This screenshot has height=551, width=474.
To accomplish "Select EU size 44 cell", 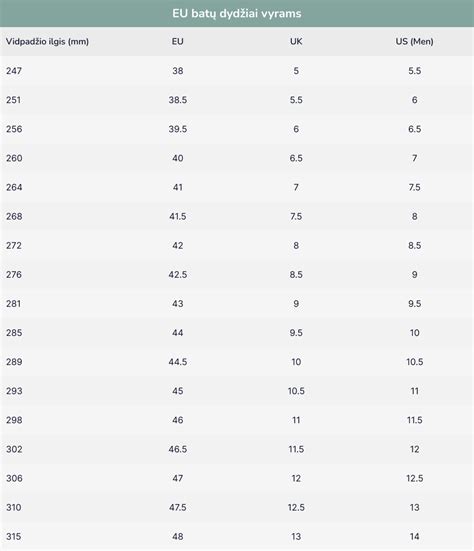I will 177,333.
